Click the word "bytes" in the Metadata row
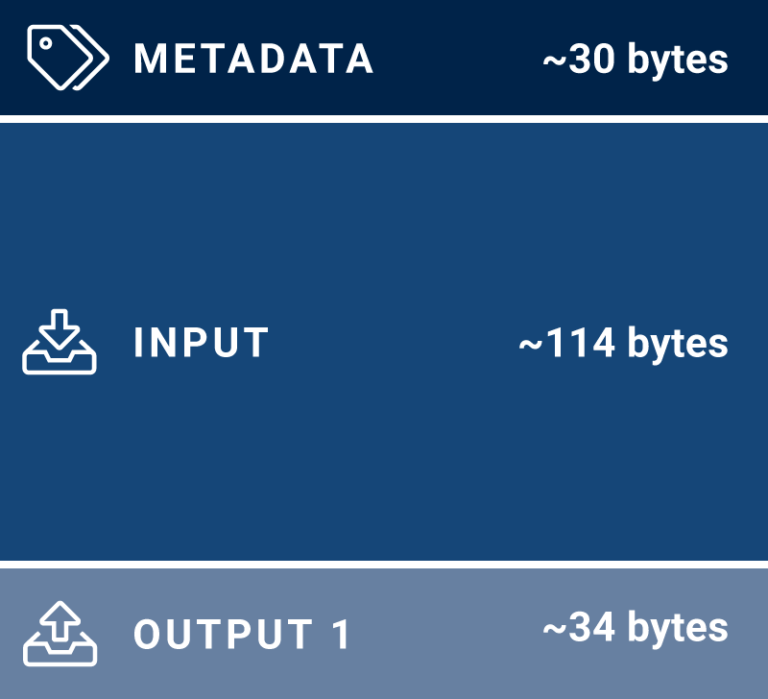This screenshot has height=699, width=768. tap(678, 61)
